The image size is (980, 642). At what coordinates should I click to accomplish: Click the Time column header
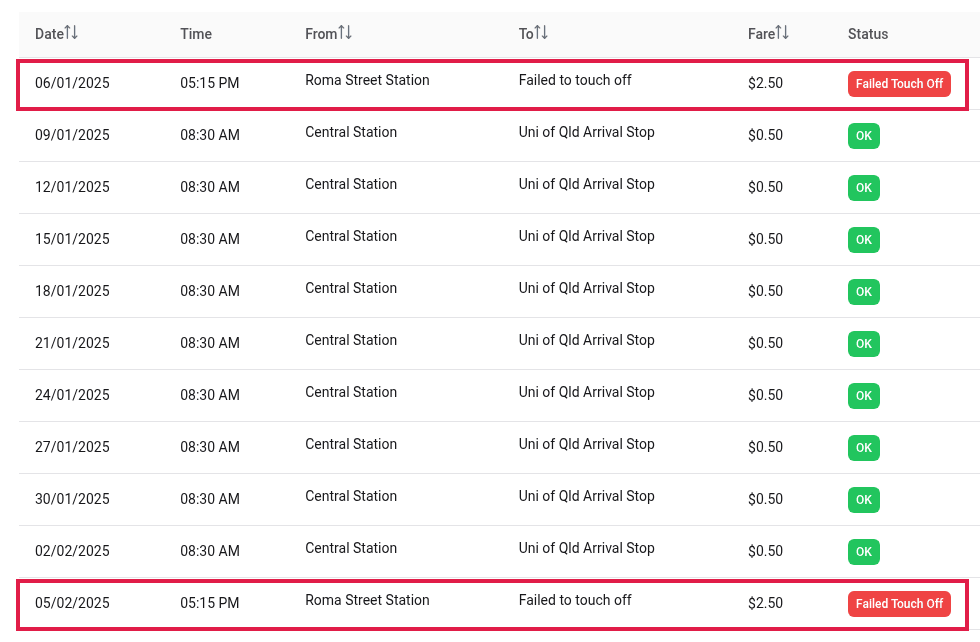pos(196,34)
